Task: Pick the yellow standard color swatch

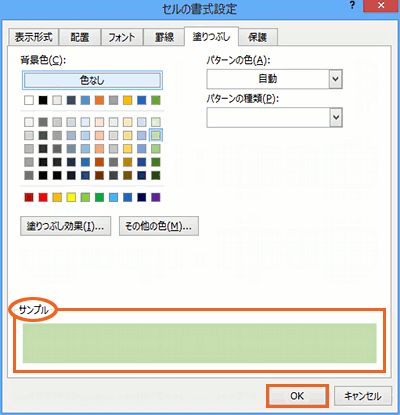Action: [x=71, y=197]
